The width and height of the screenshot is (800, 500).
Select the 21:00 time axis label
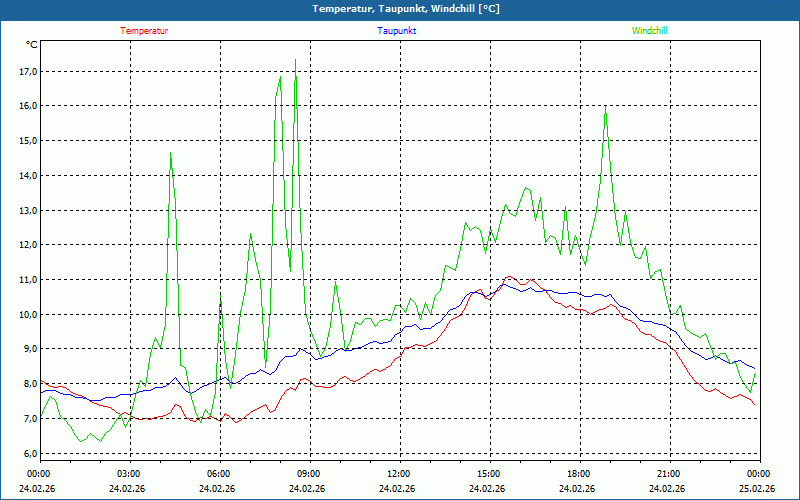668,474
